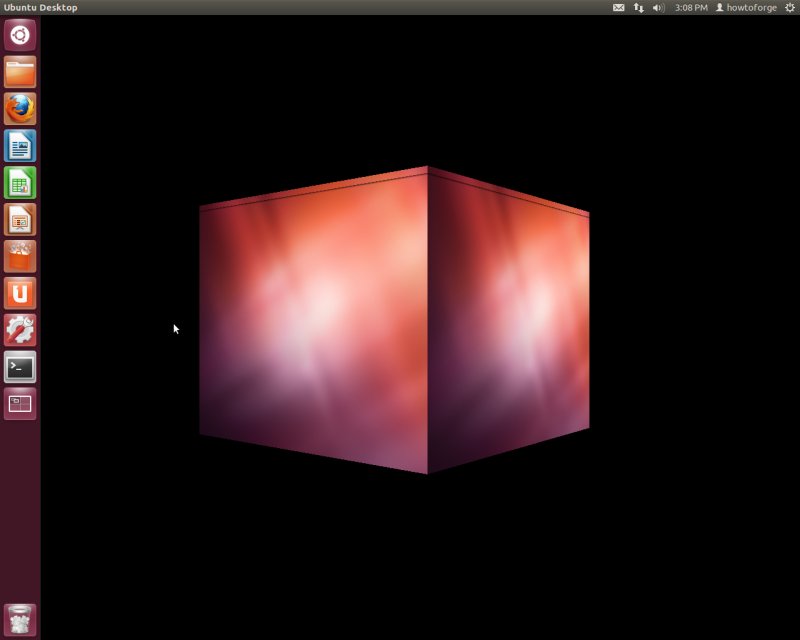Open LibreOffice Writer
The height and width of the screenshot is (640, 800).
coord(20,146)
